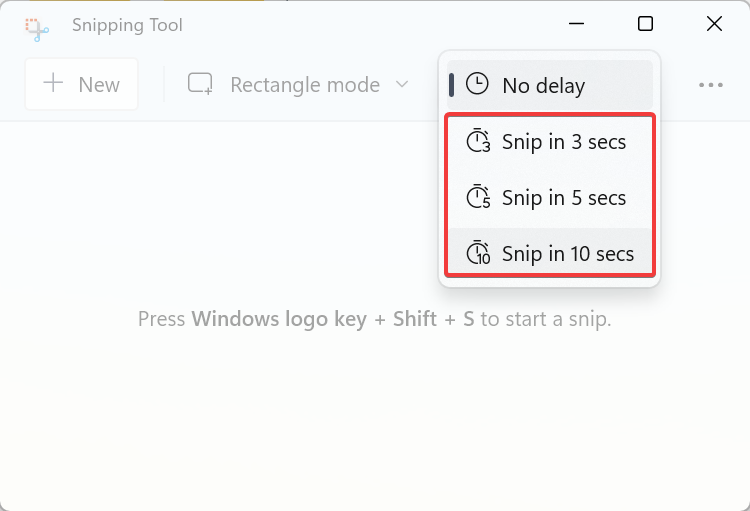The image size is (750, 511).
Task: Click the Snipping Tool scissors app icon
Action: [37, 30]
